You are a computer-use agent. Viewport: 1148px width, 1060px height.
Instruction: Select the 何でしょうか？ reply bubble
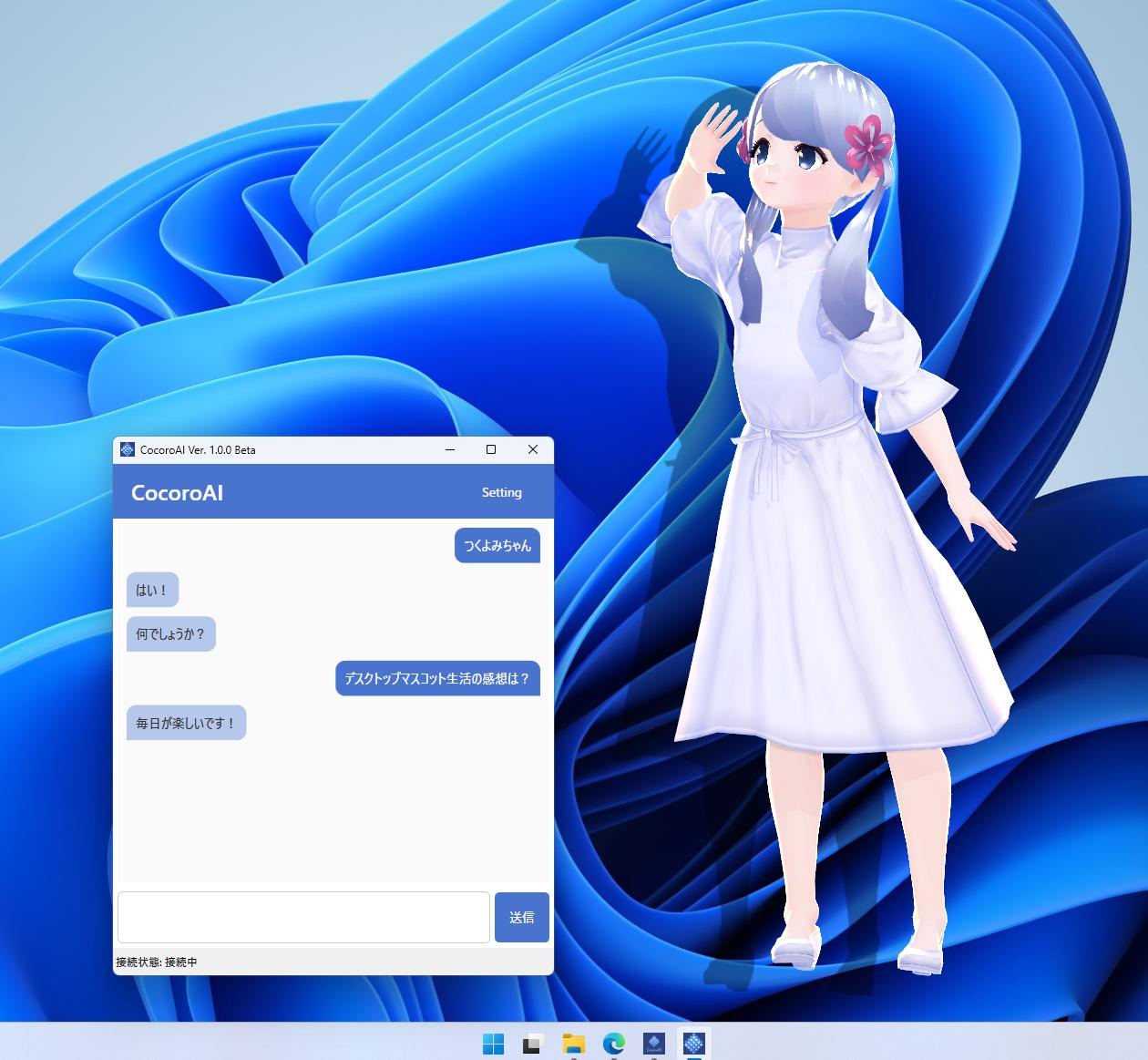pyautogui.click(x=171, y=634)
